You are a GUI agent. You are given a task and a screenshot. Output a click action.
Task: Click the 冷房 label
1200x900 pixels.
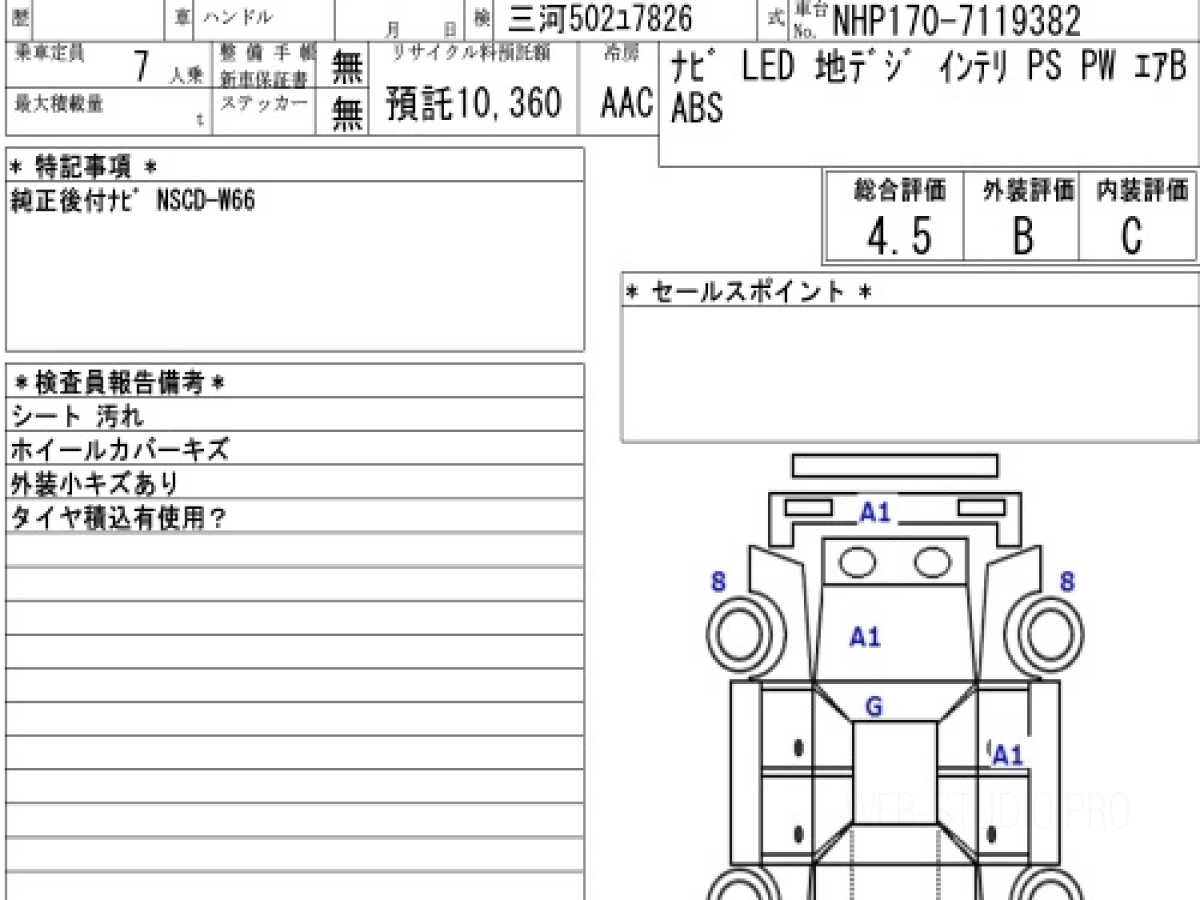619,55
